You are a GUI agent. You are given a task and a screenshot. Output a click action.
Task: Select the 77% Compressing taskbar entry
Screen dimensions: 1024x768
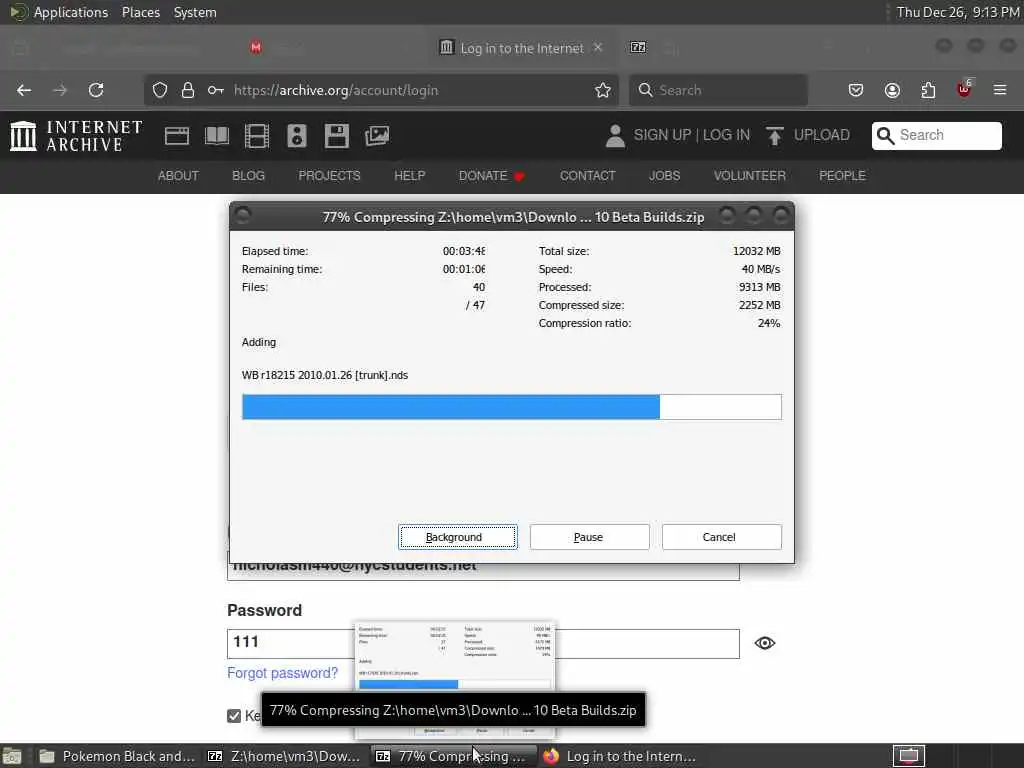(454, 756)
